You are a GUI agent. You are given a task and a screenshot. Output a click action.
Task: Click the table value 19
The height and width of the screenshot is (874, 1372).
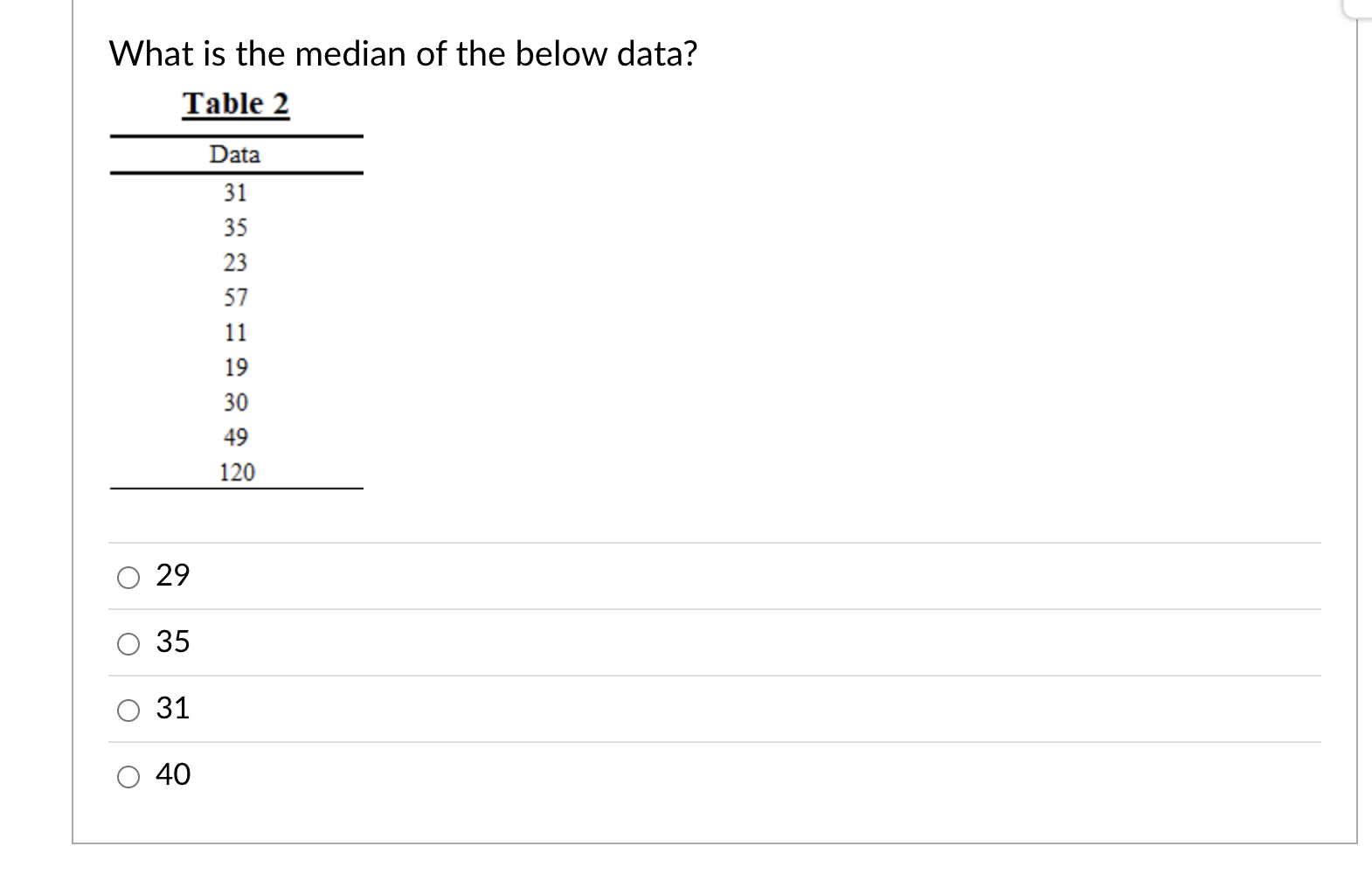(235, 367)
